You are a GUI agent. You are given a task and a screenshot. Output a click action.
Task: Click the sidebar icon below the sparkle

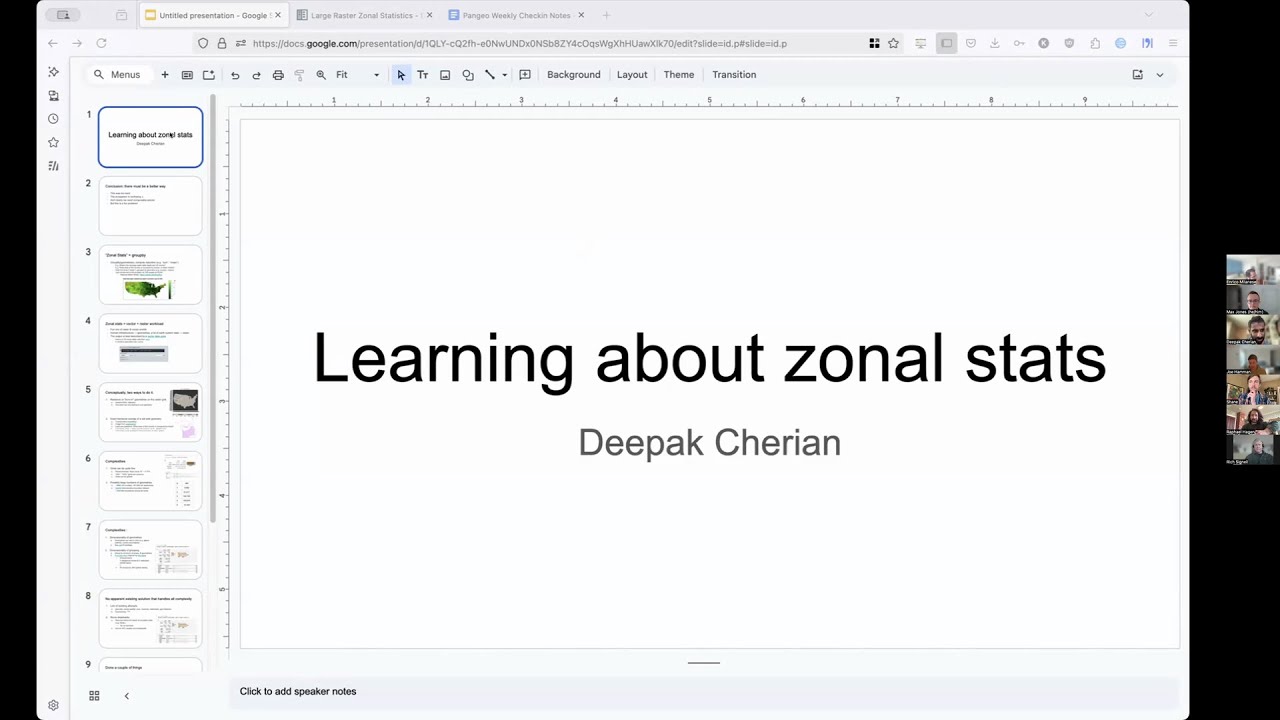53,96
